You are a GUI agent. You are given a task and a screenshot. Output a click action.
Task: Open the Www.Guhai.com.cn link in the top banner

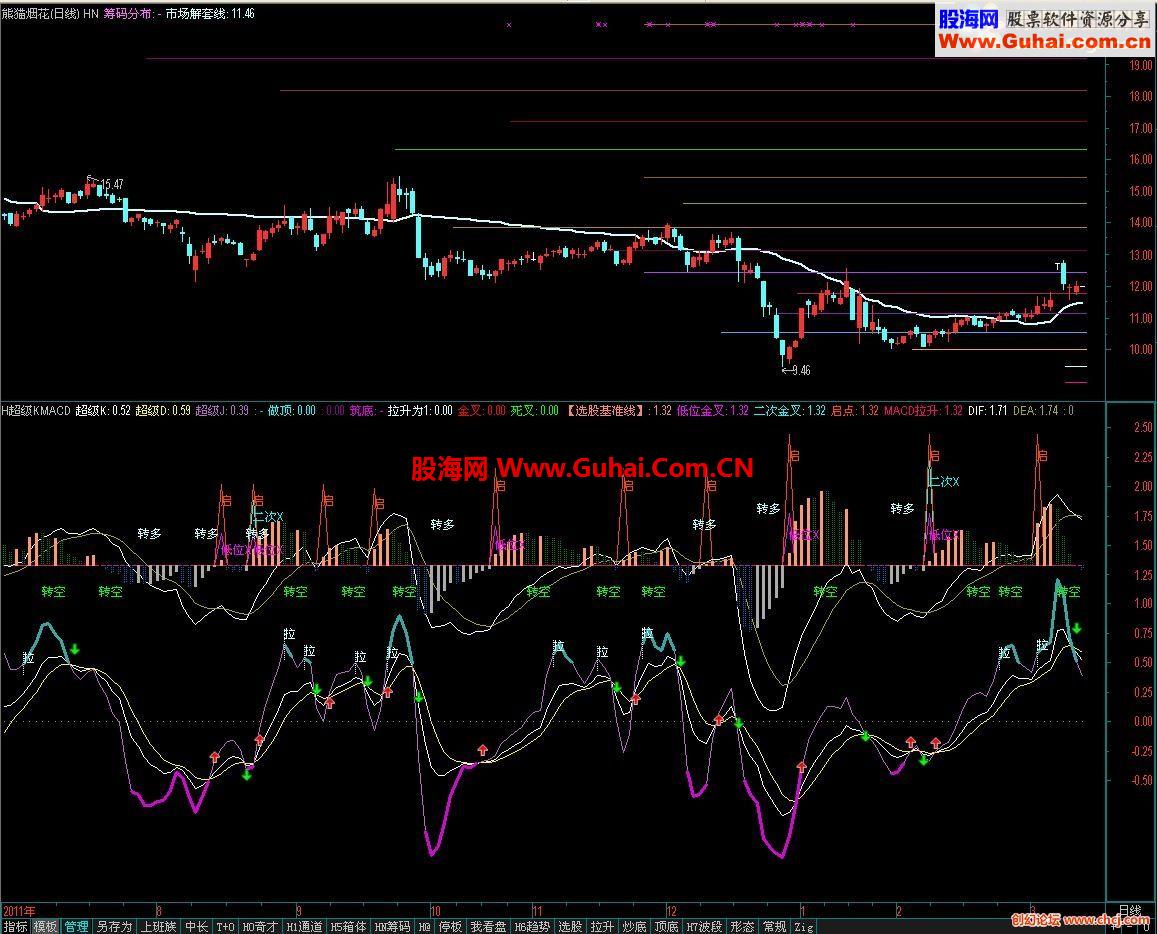(x=1044, y=42)
